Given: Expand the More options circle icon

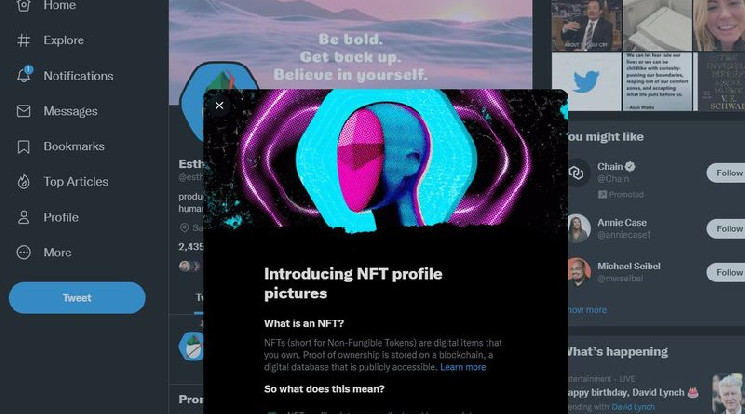Looking at the screenshot, I should [x=23, y=252].
